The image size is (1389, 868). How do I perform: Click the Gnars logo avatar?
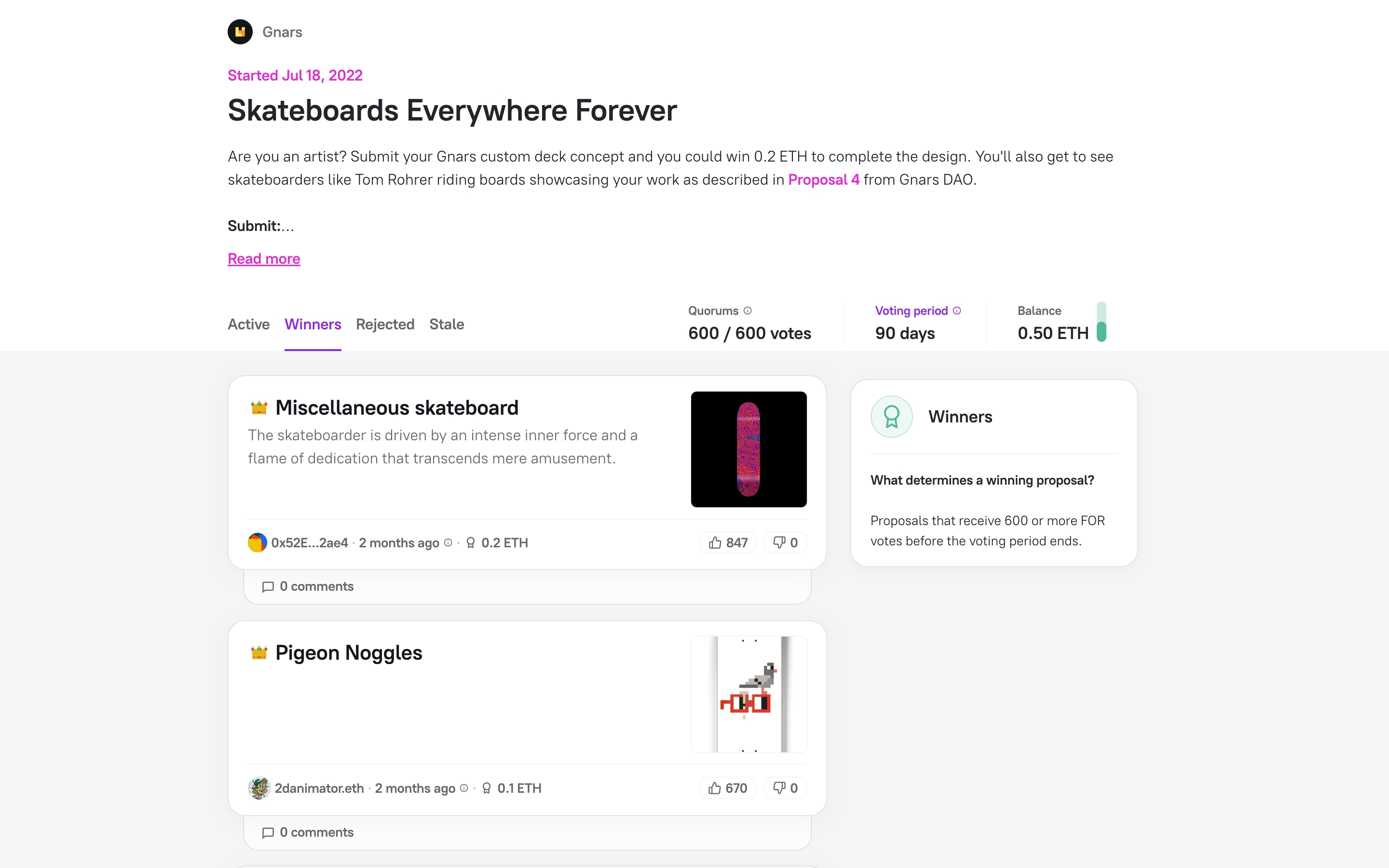[x=240, y=31]
